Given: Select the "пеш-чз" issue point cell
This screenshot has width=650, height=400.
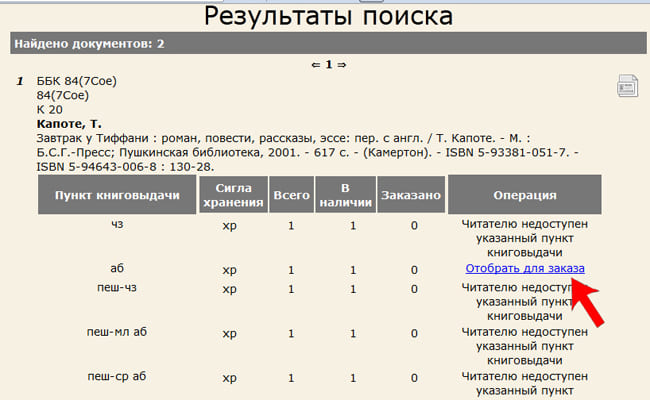Looking at the screenshot, I should point(117,288).
